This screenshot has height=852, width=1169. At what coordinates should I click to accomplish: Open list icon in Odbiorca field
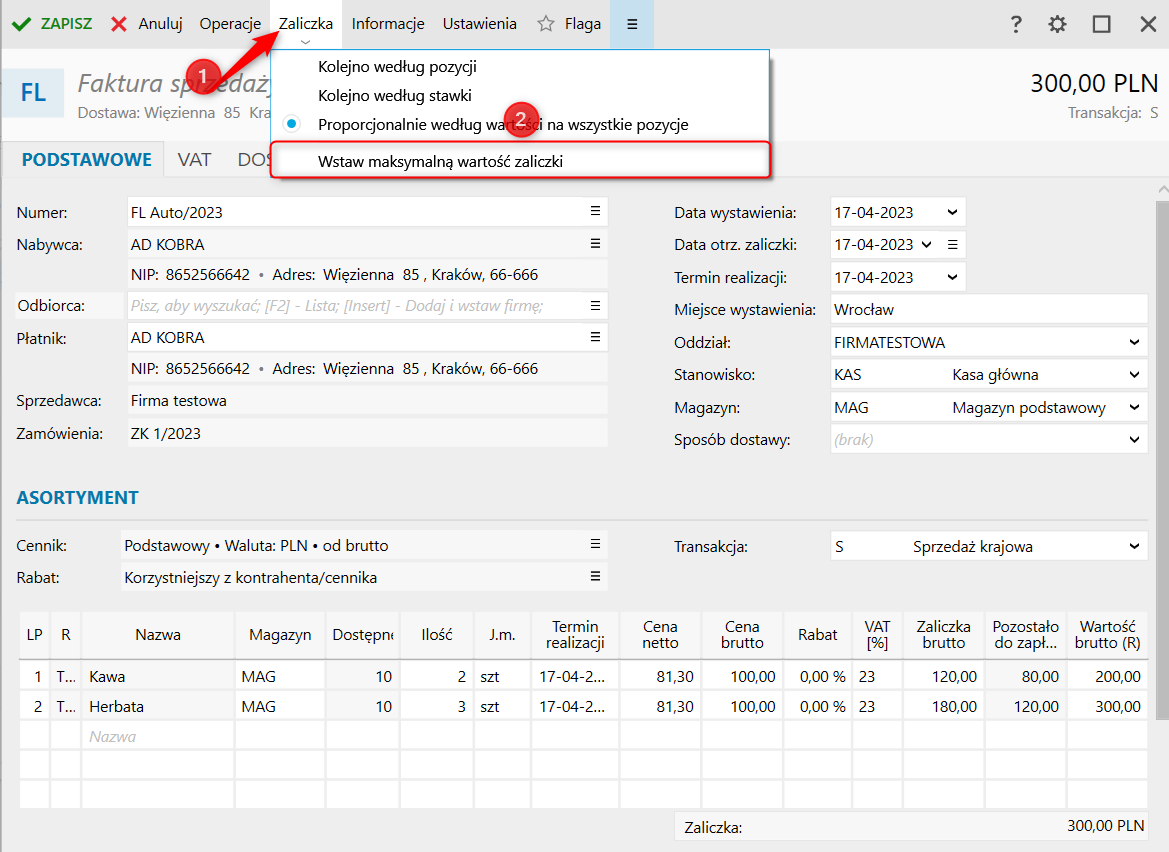(595, 306)
